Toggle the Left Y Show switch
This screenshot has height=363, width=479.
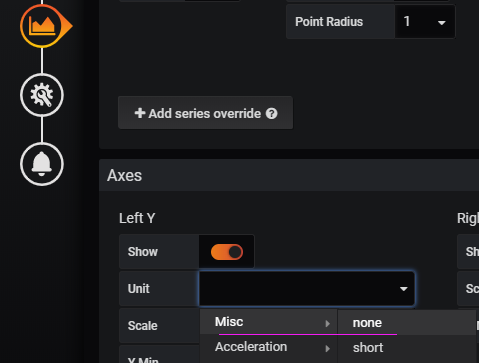coord(227,252)
